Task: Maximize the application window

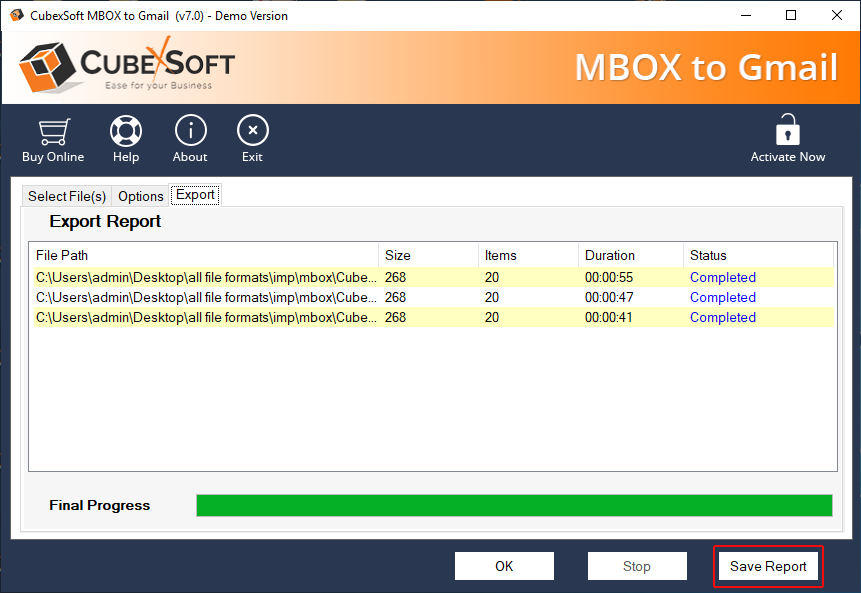Action: [791, 15]
